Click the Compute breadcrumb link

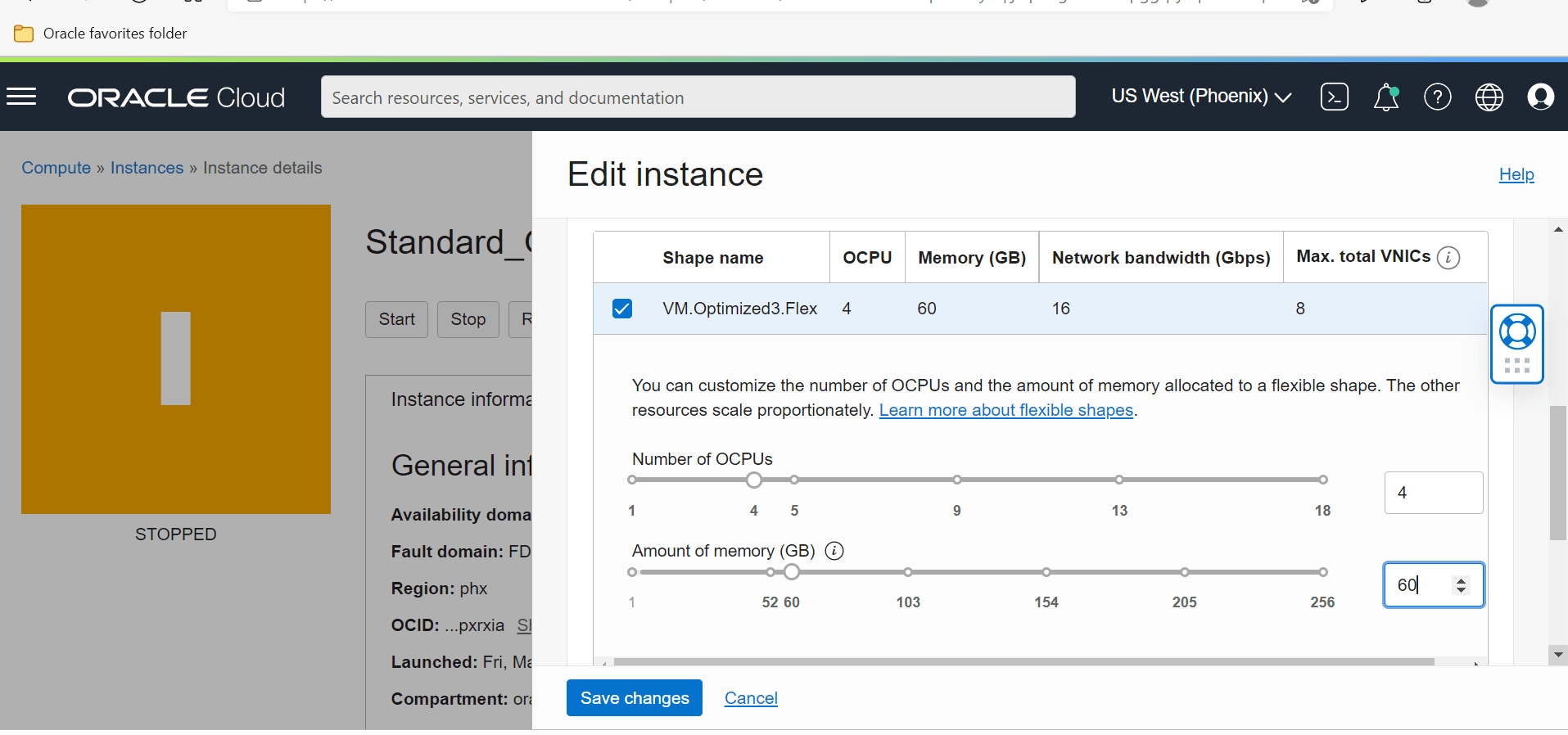[x=56, y=168]
